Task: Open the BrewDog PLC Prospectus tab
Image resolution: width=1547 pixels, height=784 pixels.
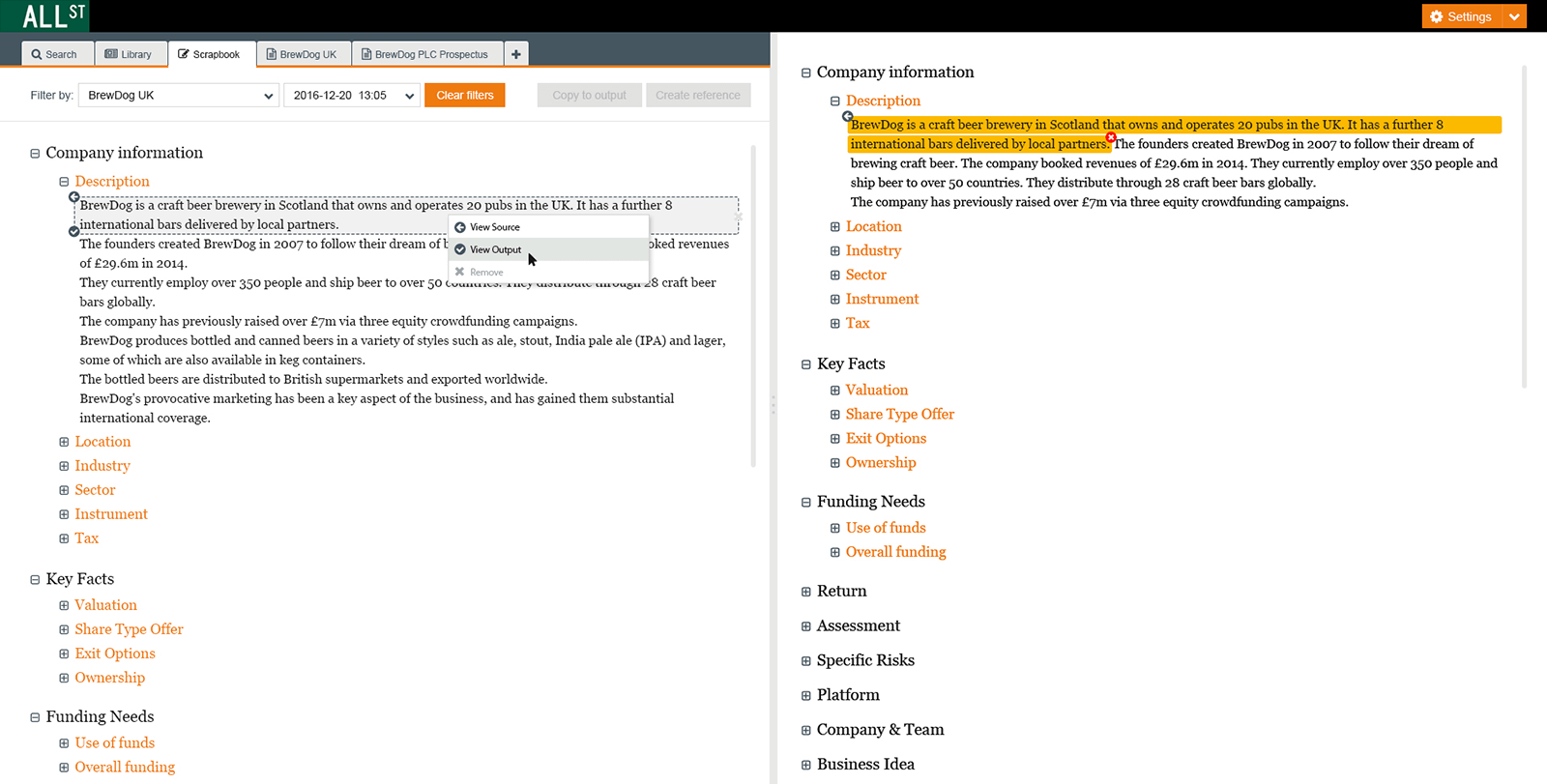Action: coord(426,54)
